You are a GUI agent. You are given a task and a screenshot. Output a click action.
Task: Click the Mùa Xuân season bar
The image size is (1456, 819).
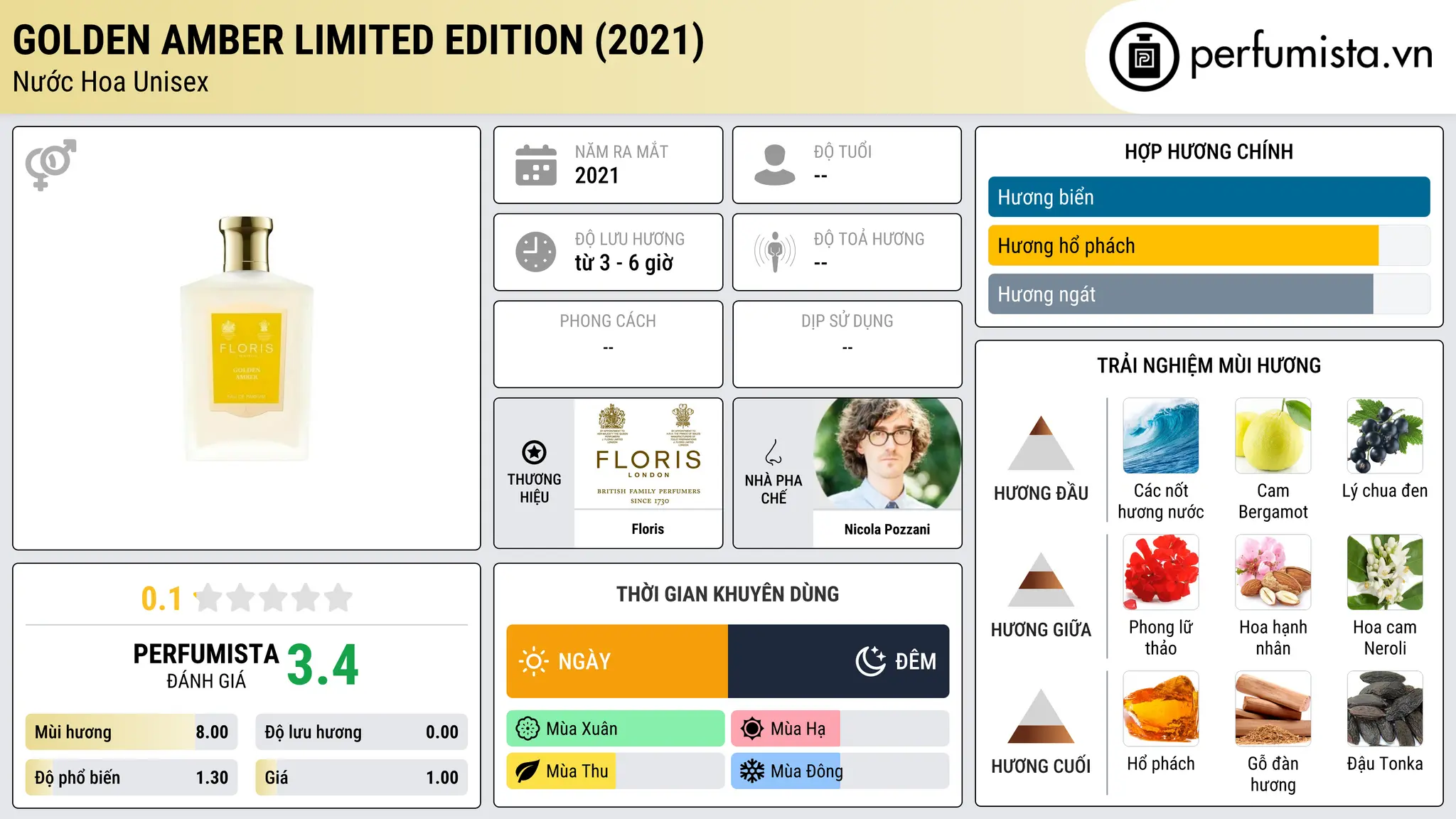click(616, 729)
